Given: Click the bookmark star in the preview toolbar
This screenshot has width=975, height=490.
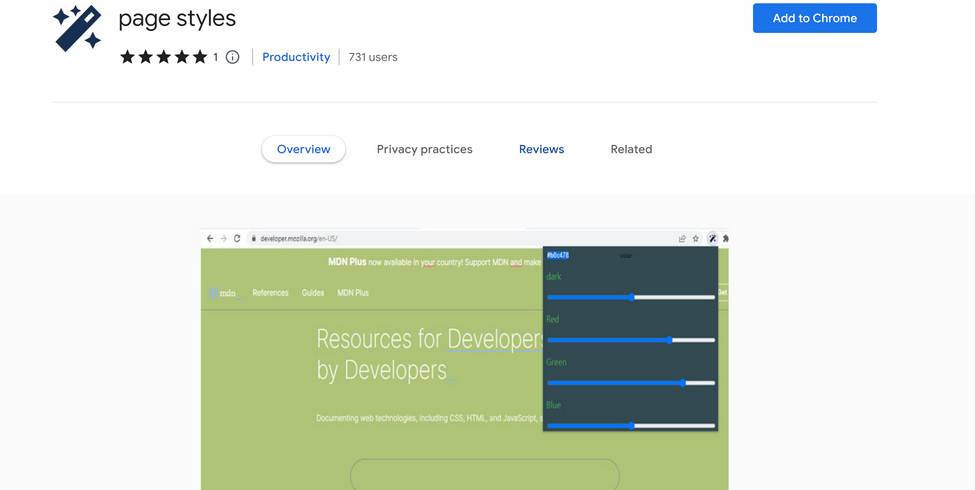Looking at the screenshot, I should click(696, 238).
